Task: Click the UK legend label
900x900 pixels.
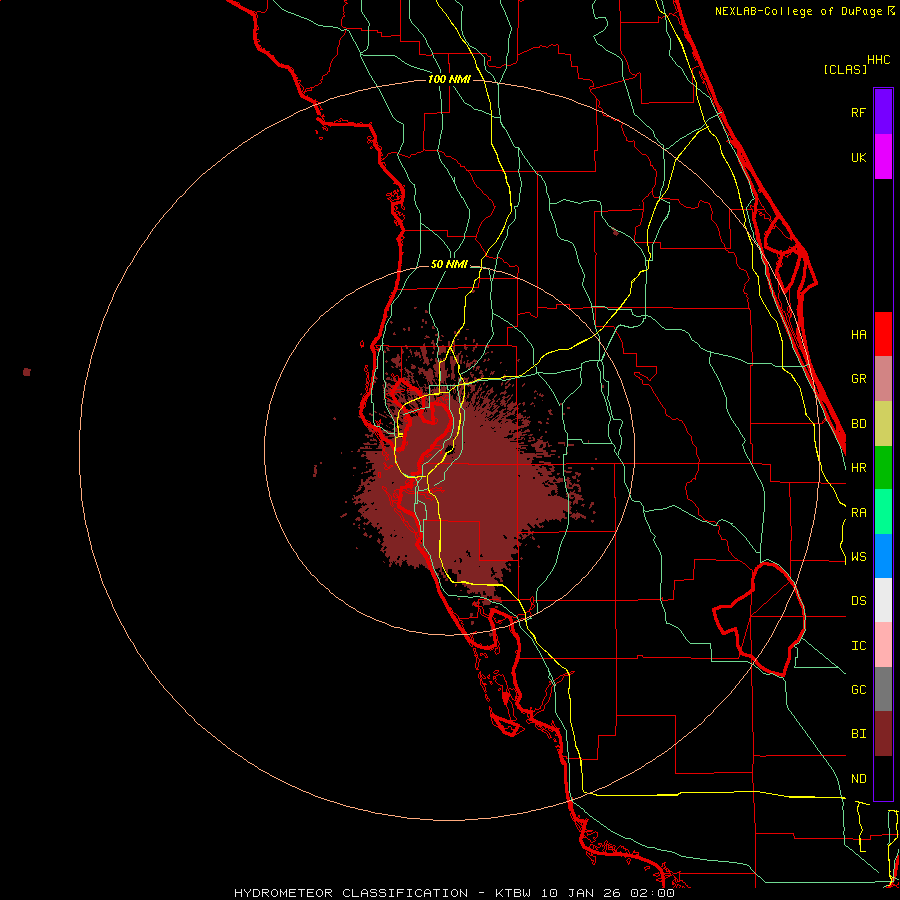Action: (858, 157)
